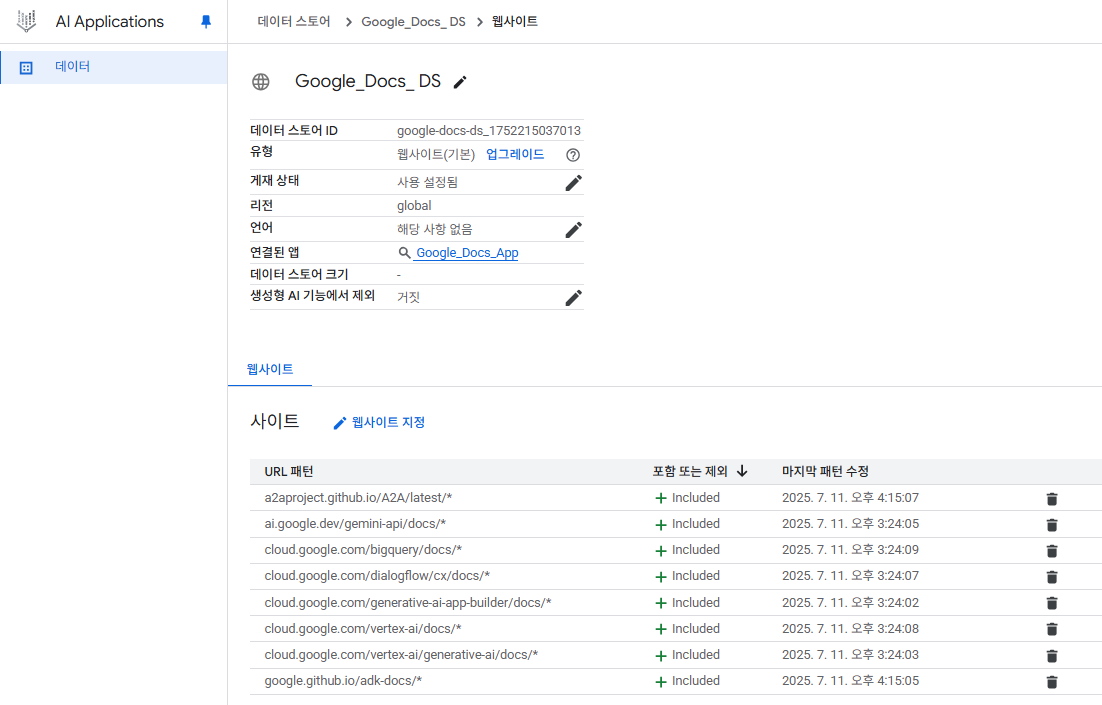Click timestamp 오후 4:15:05 cell
Screen dimensions: 1102x705
click(x=850, y=680)
